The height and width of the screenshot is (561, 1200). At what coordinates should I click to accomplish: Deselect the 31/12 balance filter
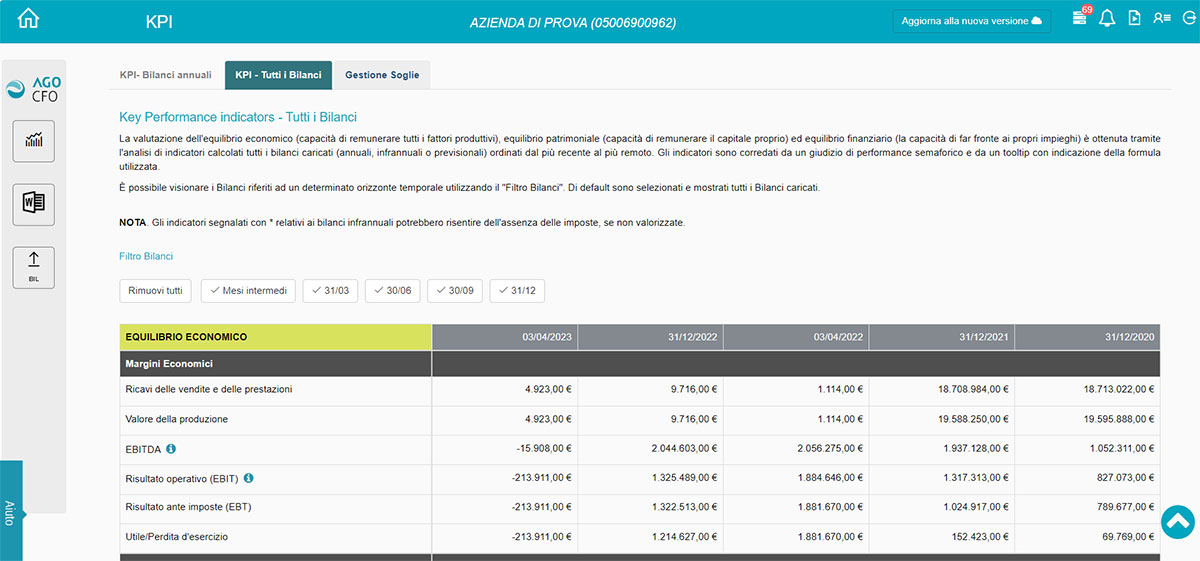click(x=517, y=291)
